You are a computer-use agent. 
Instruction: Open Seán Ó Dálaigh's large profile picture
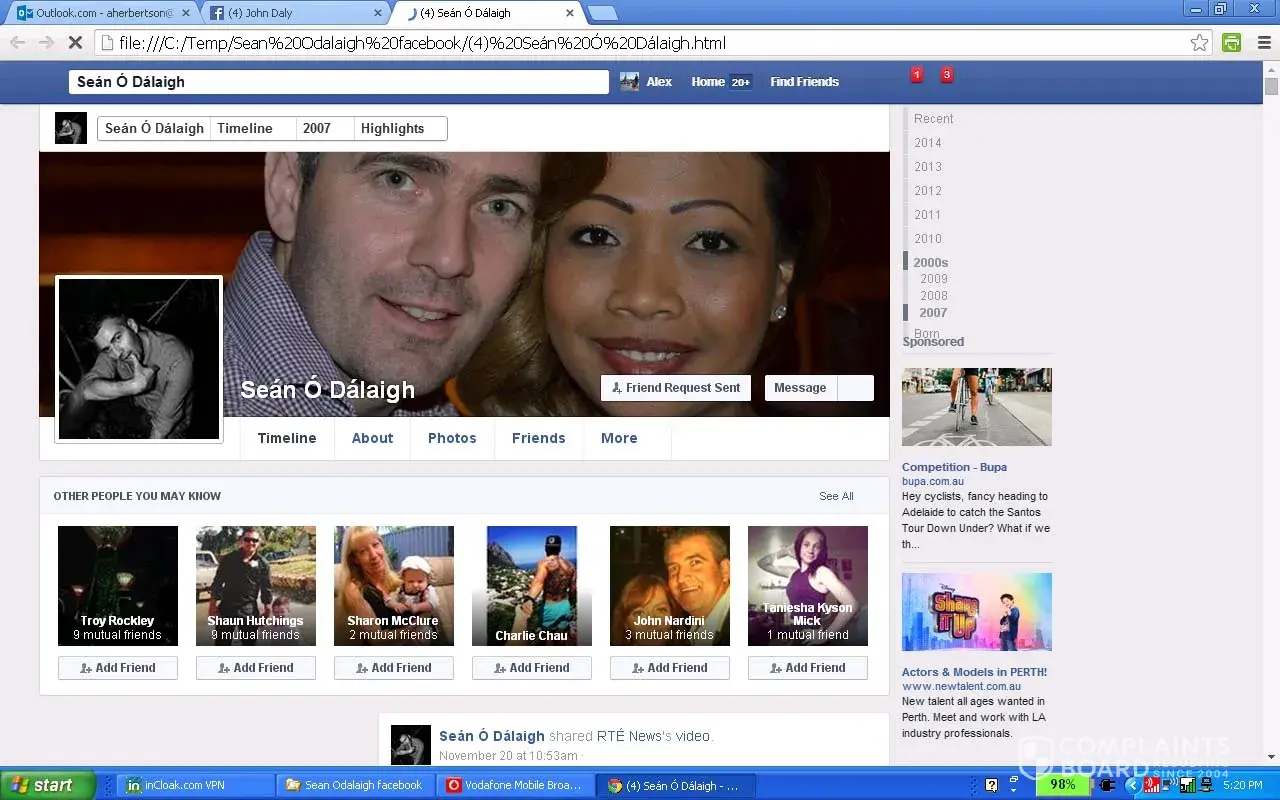pyautogui.click(x=139, y=358)
